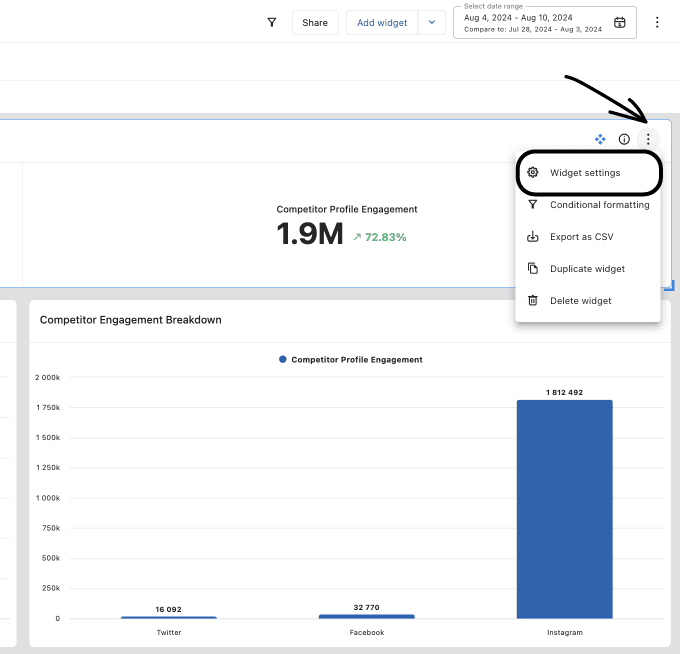This screenshot has width=680, height=654.
Task: Select Conditional formatting menu option
Action: tap(599, 205)
